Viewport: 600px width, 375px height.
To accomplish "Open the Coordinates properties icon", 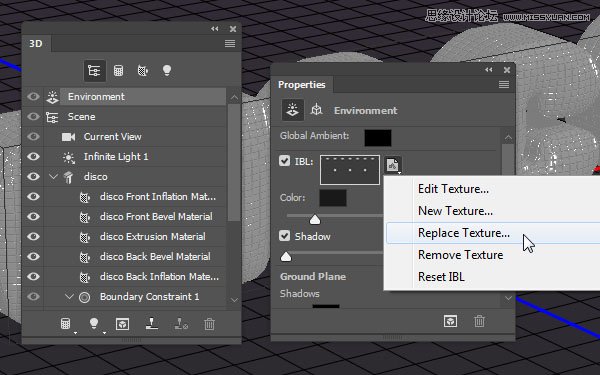I will [316, 110].
